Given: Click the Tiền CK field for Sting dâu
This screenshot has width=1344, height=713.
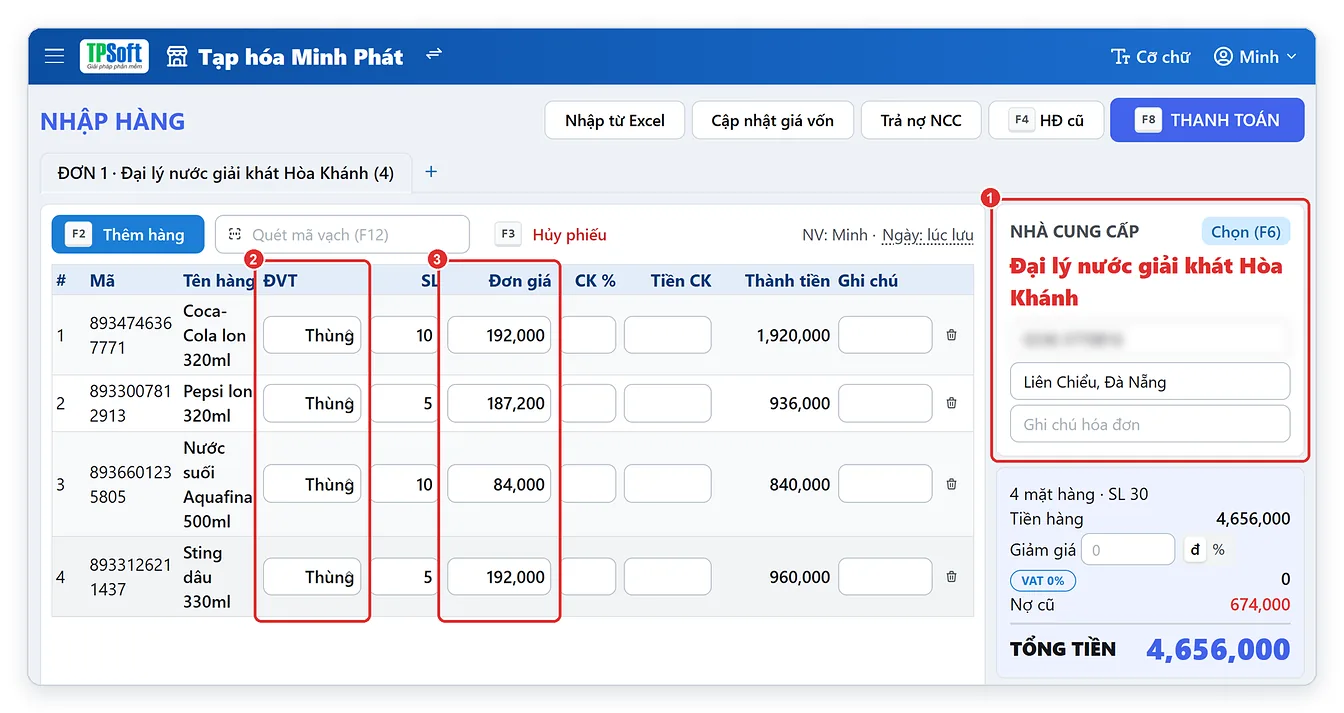Looking at the screenshot, I should point(668,577).
